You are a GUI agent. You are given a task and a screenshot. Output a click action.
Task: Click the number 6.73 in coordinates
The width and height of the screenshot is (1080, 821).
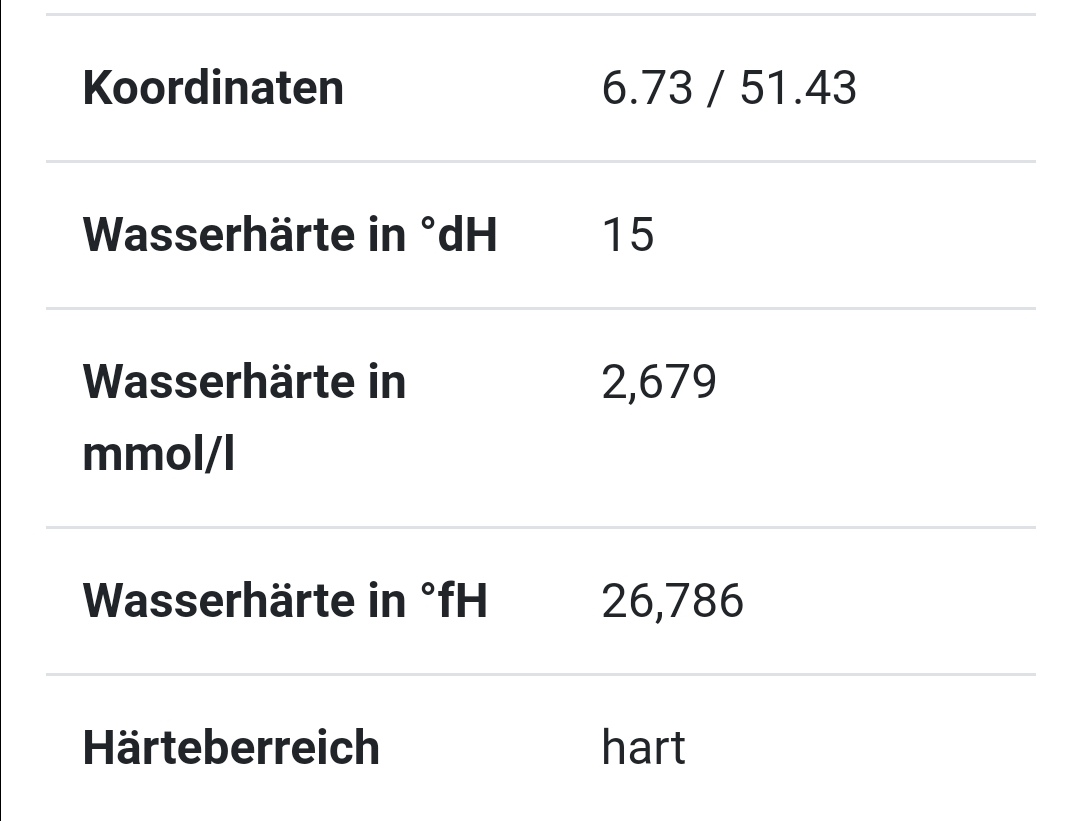pyautogui.click(x=647, y=88)
